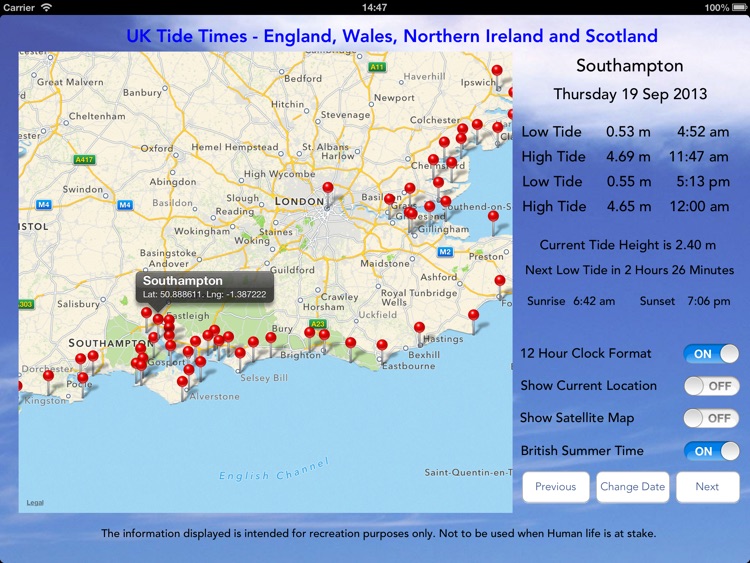This screenshot has height=563, width=750.
Task: Tap the pin over Poole label
Action: (83, 378)
